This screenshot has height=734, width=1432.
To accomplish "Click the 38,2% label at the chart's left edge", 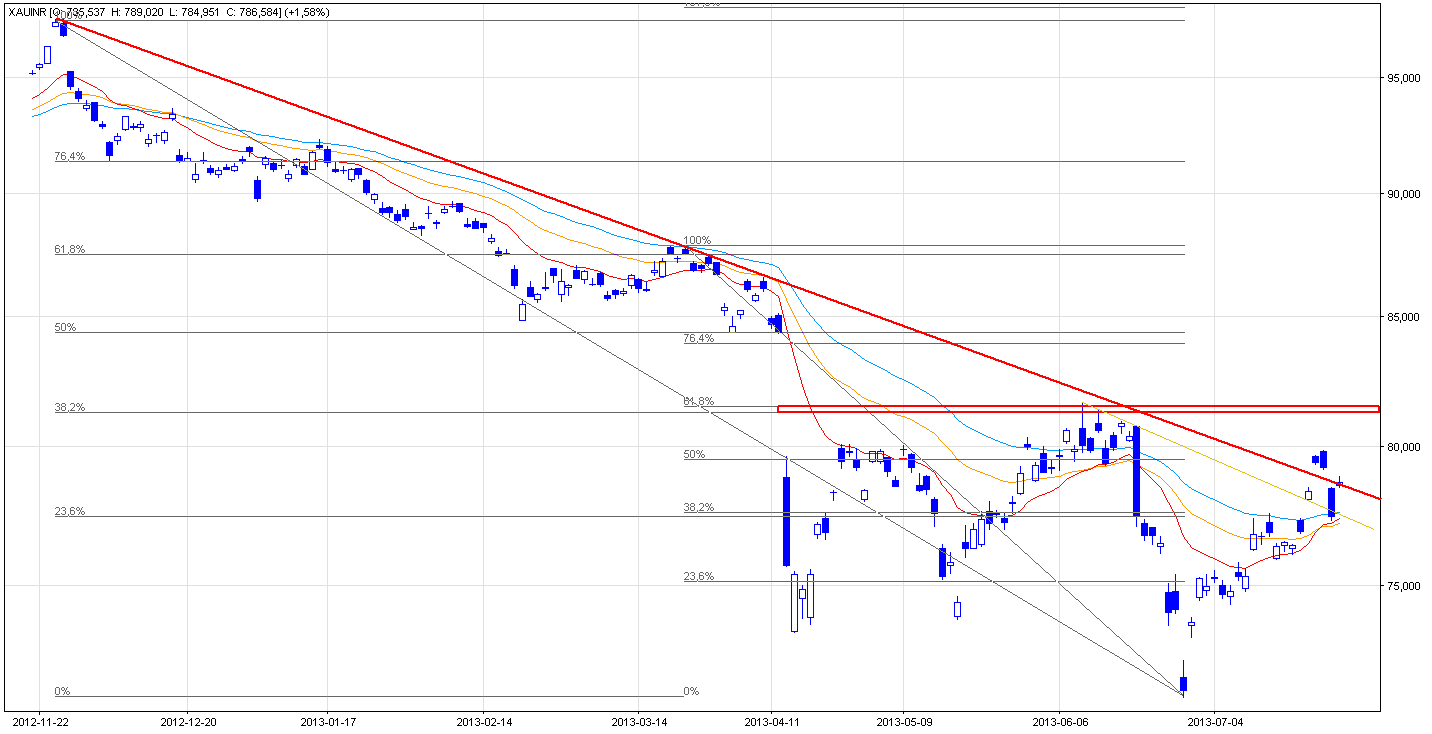I will coord(69,408).
